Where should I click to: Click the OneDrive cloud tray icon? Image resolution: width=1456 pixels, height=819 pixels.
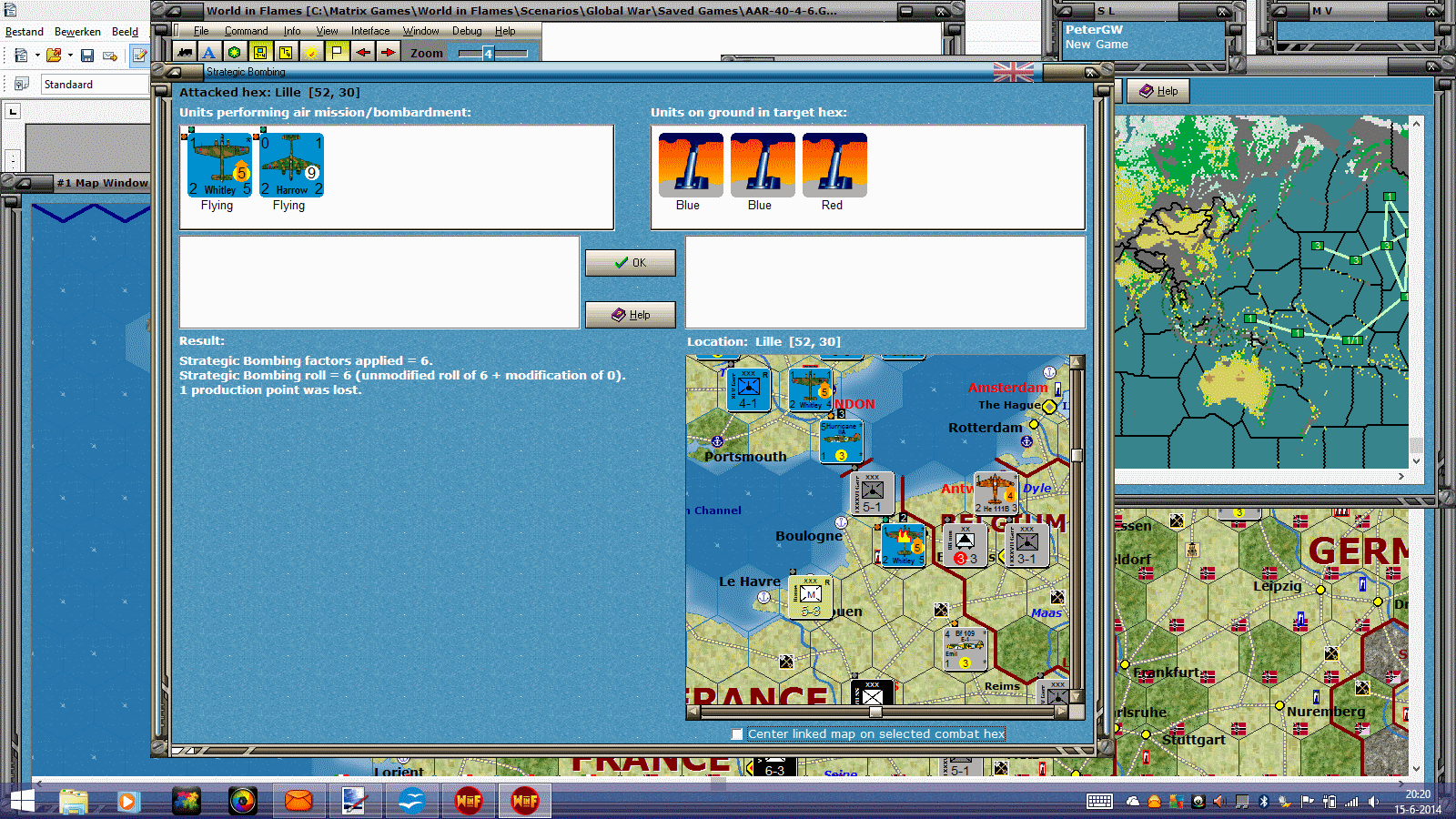click(x=1133, y=802)
